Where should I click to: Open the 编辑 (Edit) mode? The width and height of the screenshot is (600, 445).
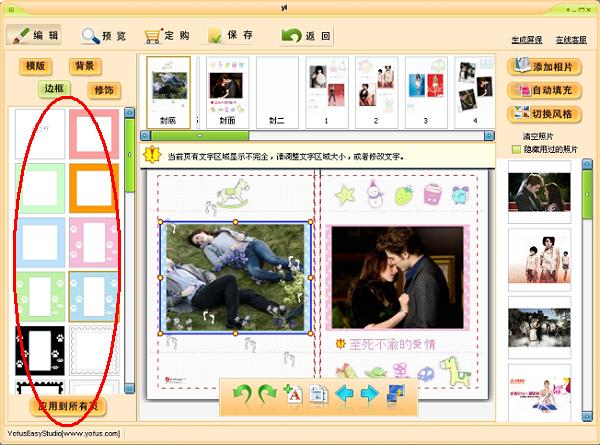click(x=34, y=35)
